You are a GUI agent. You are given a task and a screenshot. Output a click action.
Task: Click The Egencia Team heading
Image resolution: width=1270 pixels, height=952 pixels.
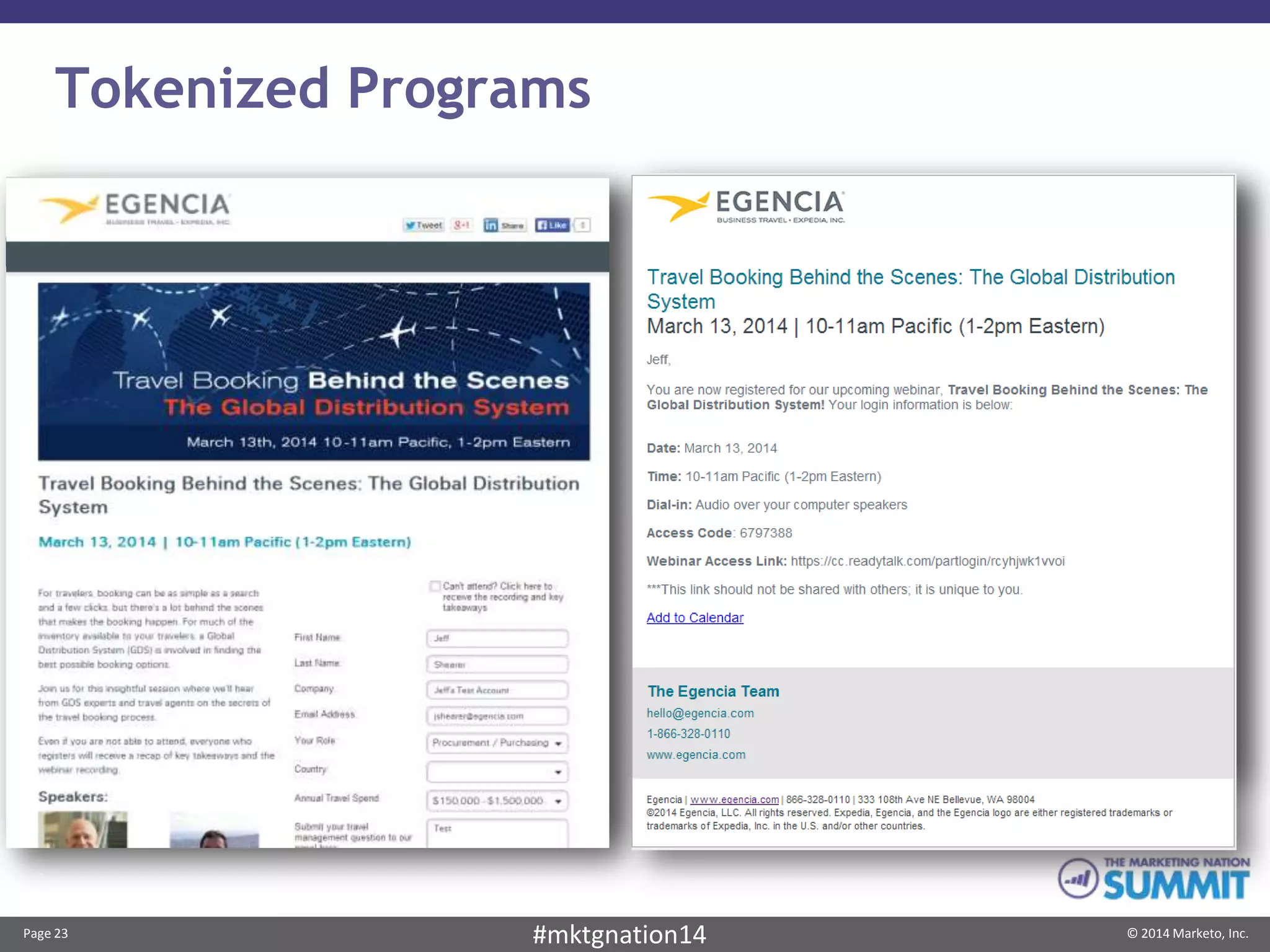(713, 691)
